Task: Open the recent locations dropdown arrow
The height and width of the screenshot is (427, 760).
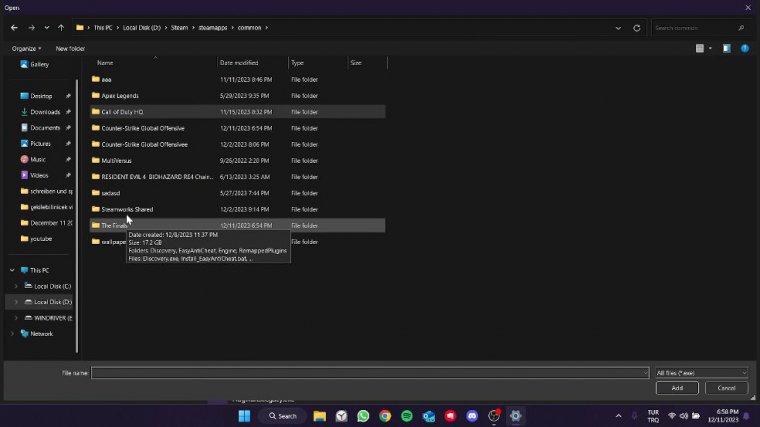Action: tap(46, 27)
